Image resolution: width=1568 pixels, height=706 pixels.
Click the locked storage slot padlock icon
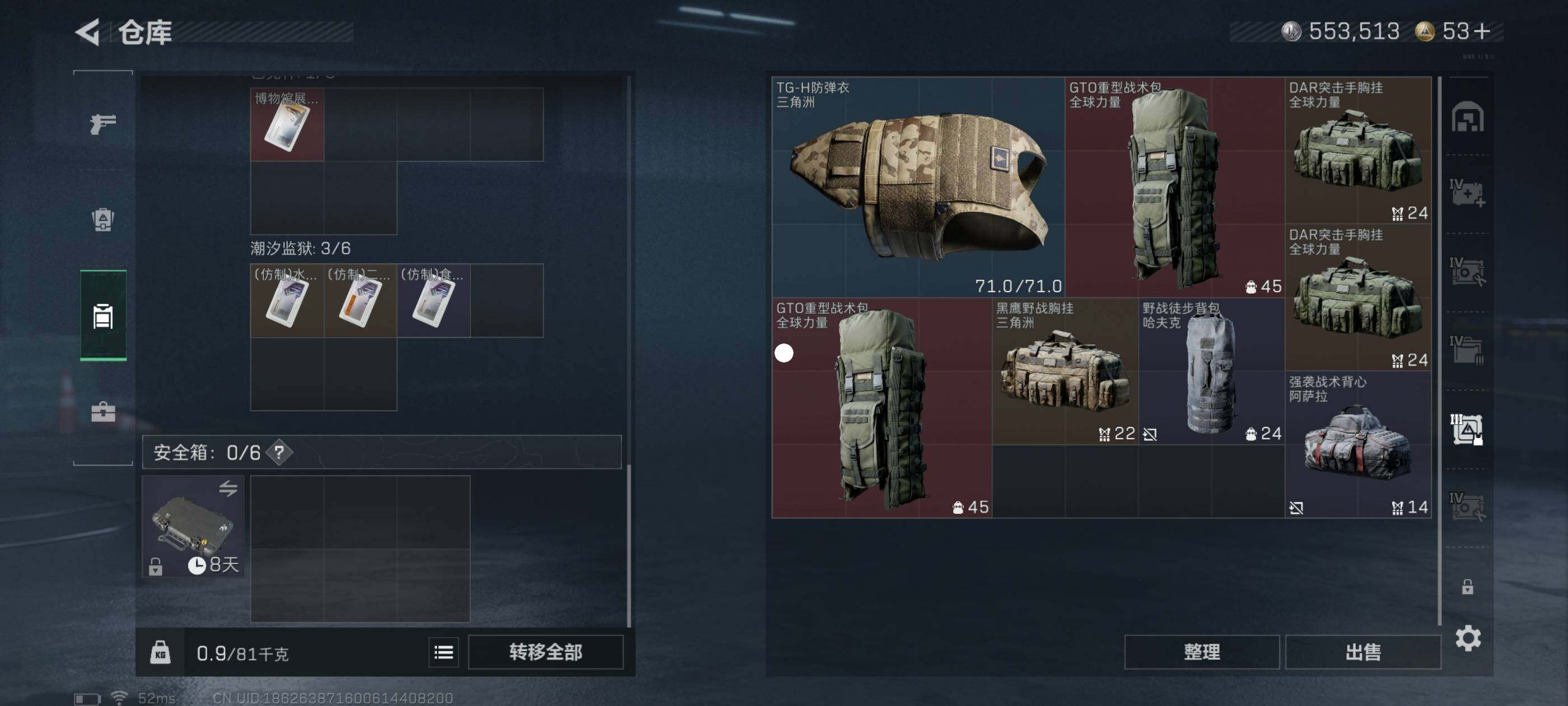1468,587
